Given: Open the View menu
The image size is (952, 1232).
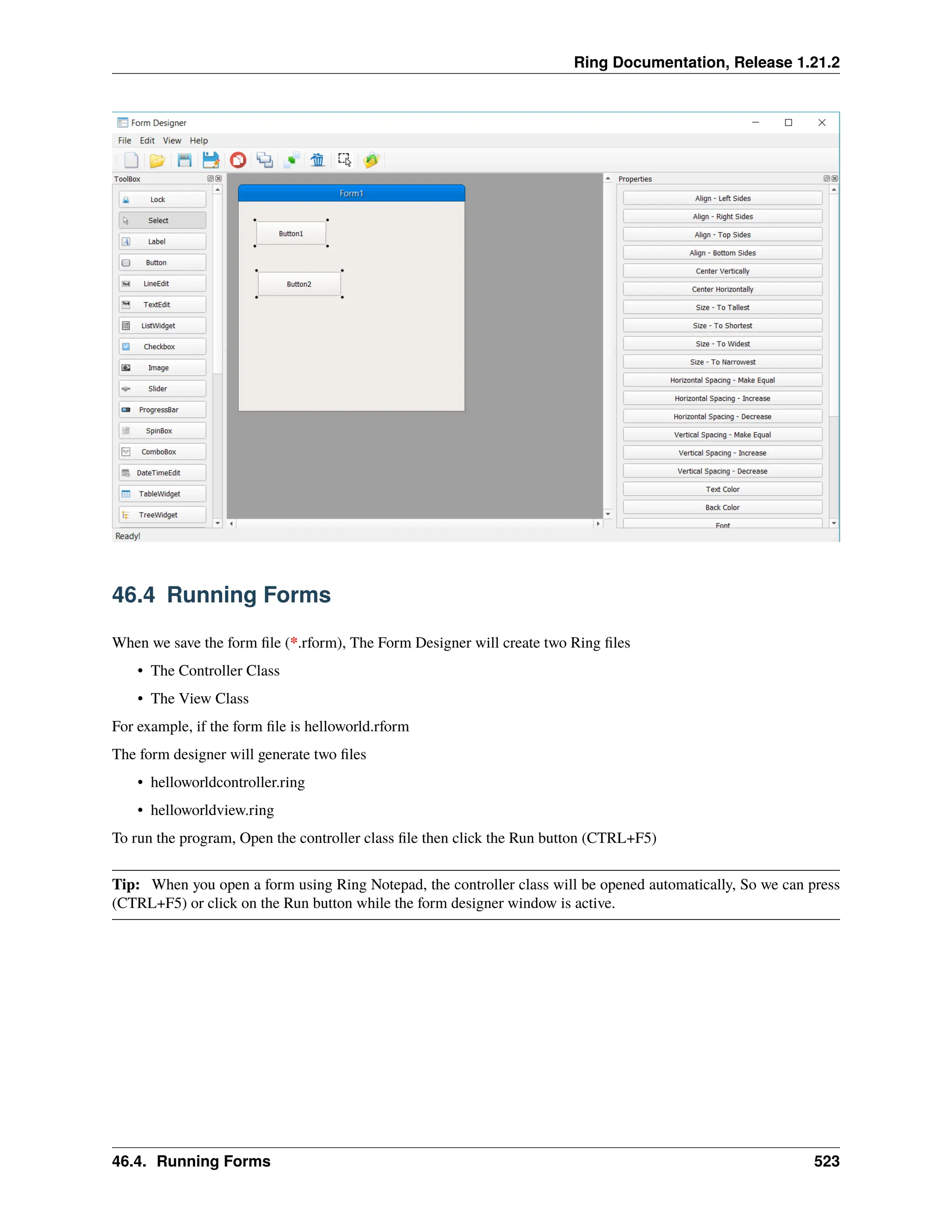Looking at the screenshot, I should click(x=172, y=140).
